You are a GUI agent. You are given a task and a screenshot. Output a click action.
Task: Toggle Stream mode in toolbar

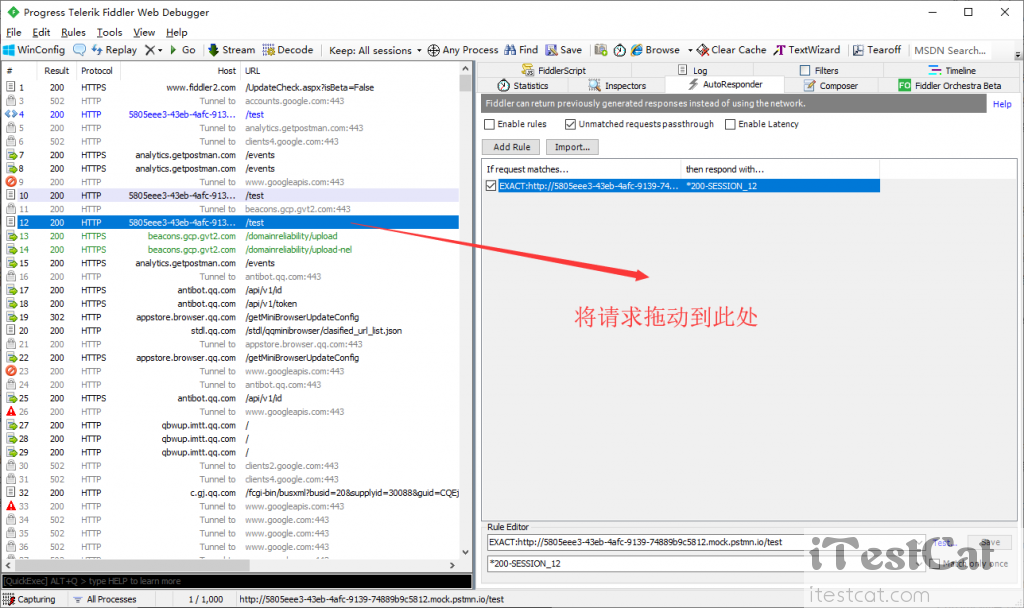[232, 50]
